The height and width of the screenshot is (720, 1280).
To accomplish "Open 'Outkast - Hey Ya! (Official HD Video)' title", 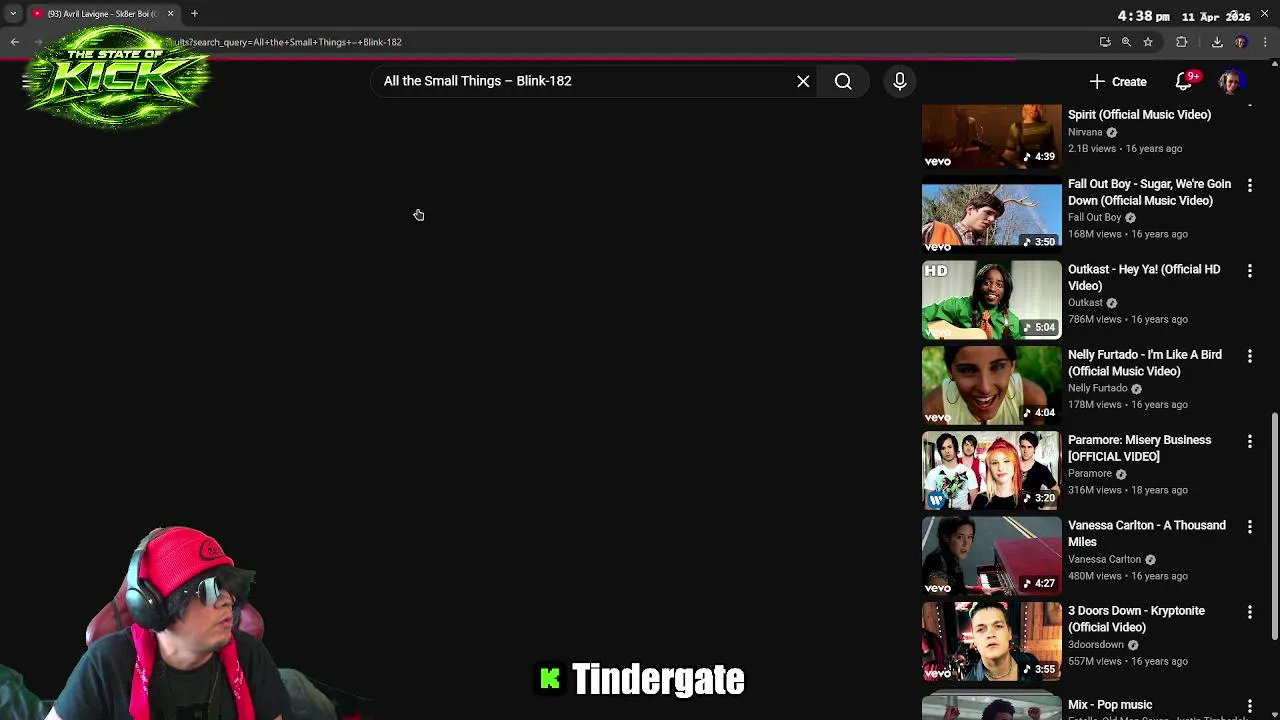I will [x=1144, y=277].
